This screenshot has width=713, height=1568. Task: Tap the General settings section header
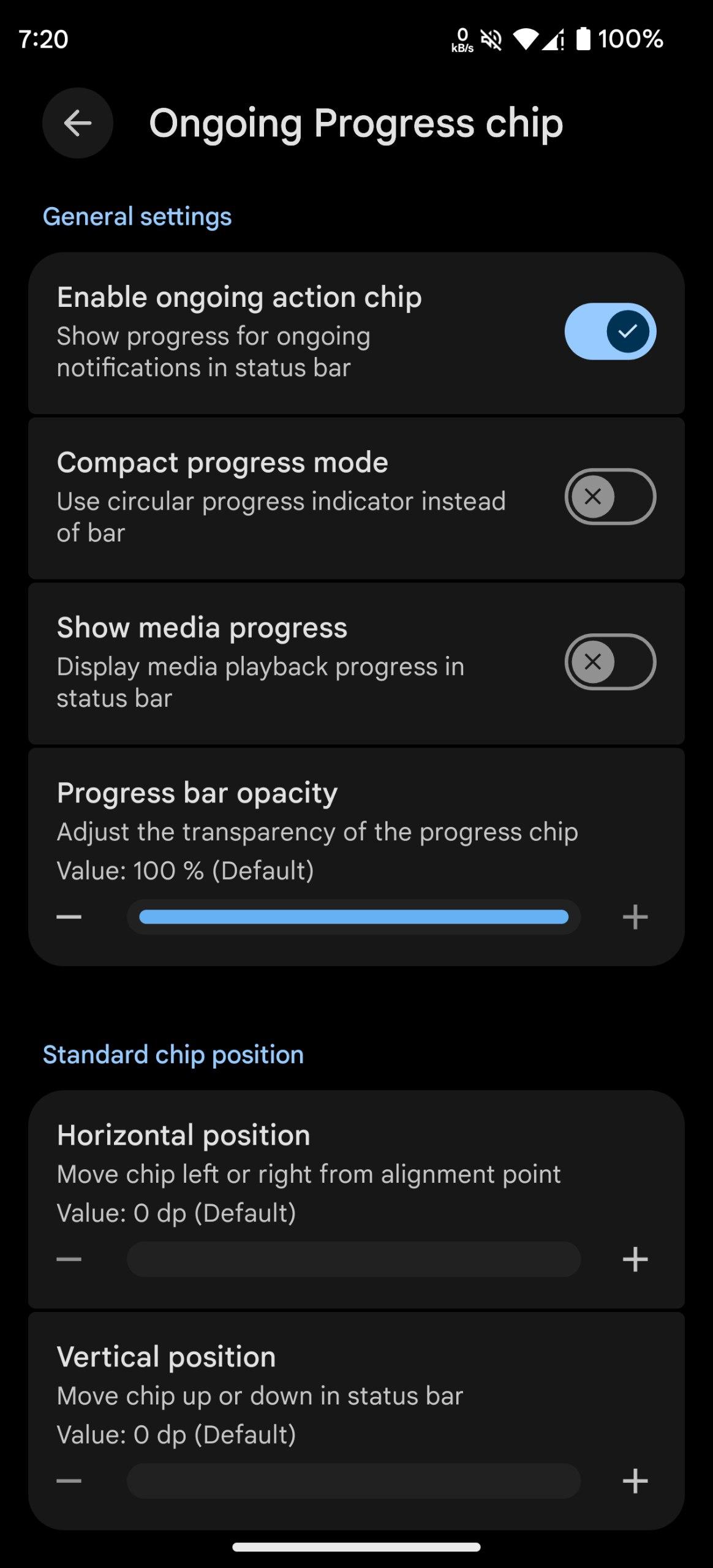(x=137, y=217)
